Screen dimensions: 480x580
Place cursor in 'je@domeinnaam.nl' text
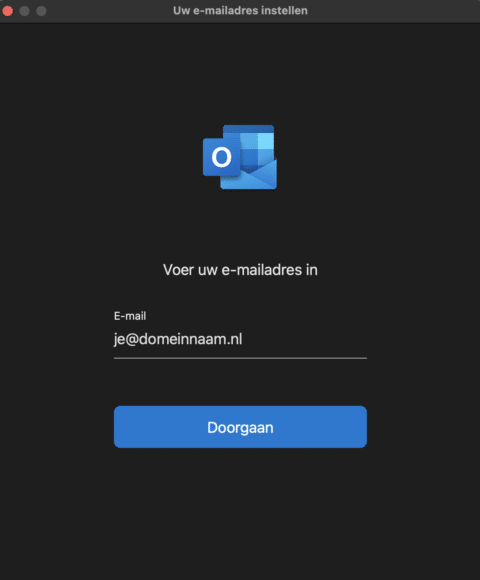pos(178,339)
